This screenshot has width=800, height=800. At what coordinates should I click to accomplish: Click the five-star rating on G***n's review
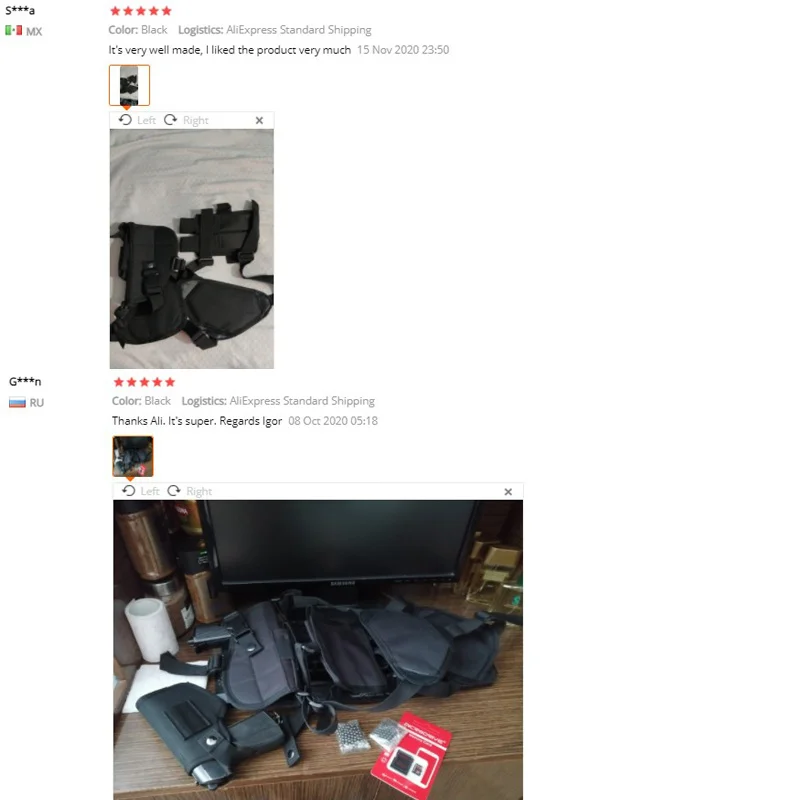pyautogui.click(x=144, y=382)
